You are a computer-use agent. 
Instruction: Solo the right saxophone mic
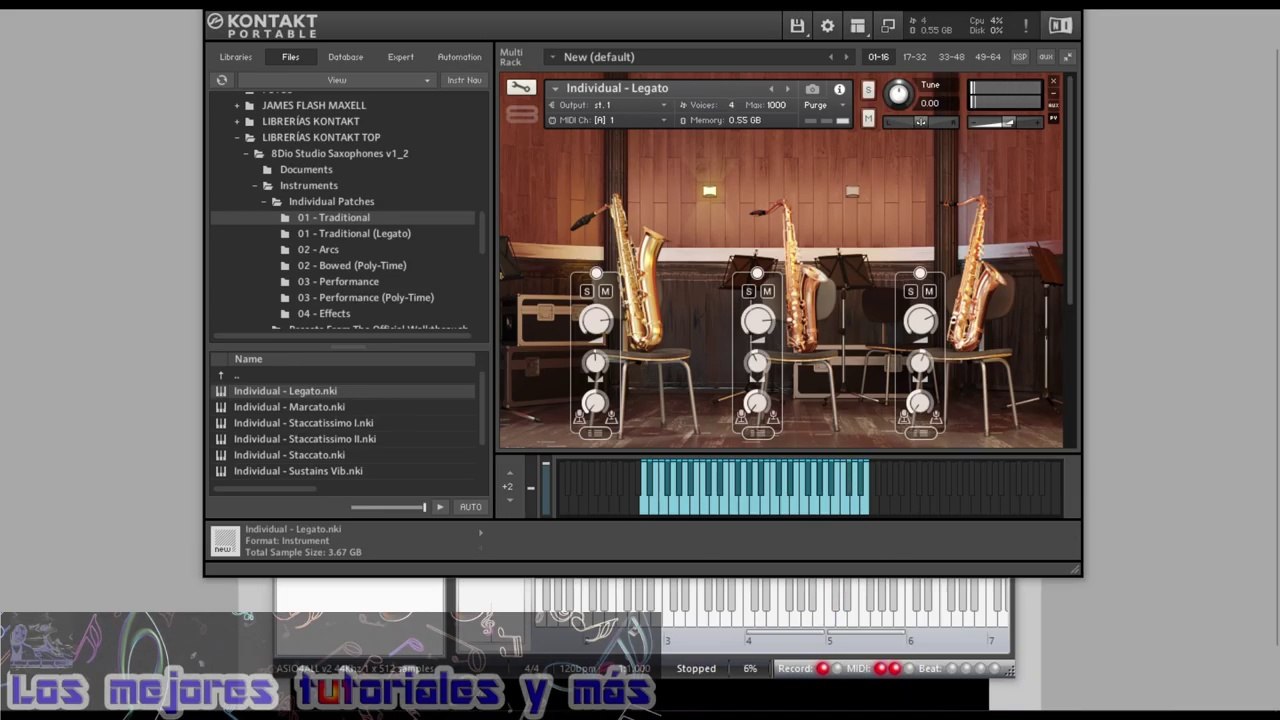click(911, 291)
